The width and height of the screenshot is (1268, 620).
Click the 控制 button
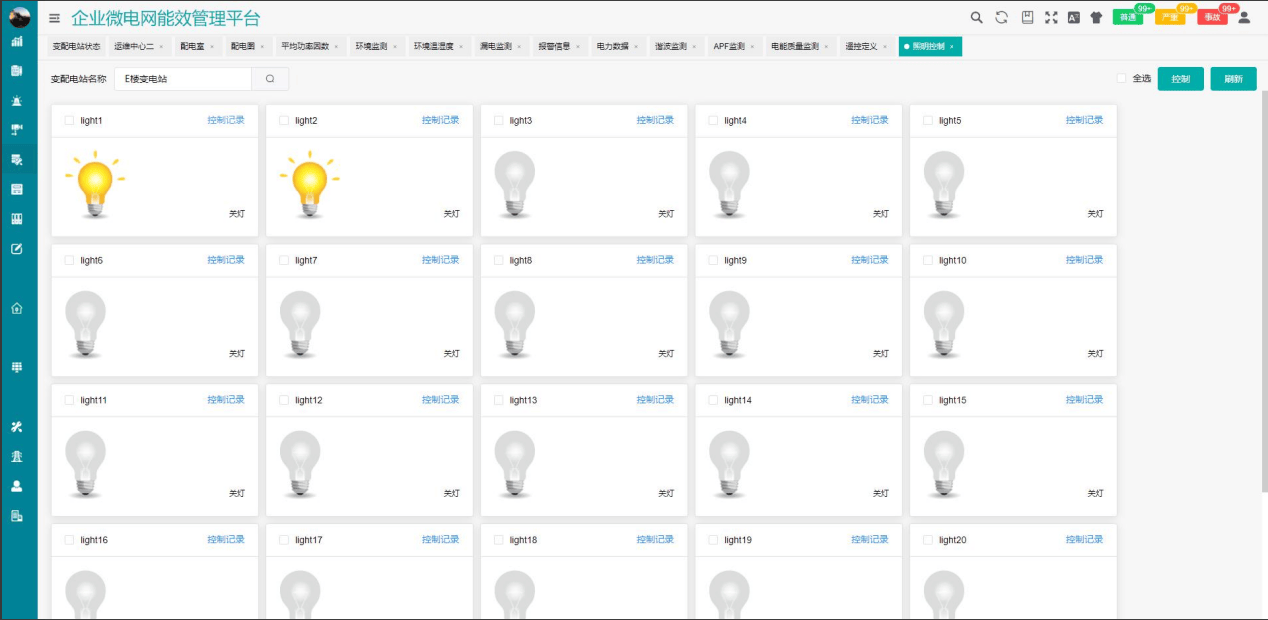coord(1180,79)
